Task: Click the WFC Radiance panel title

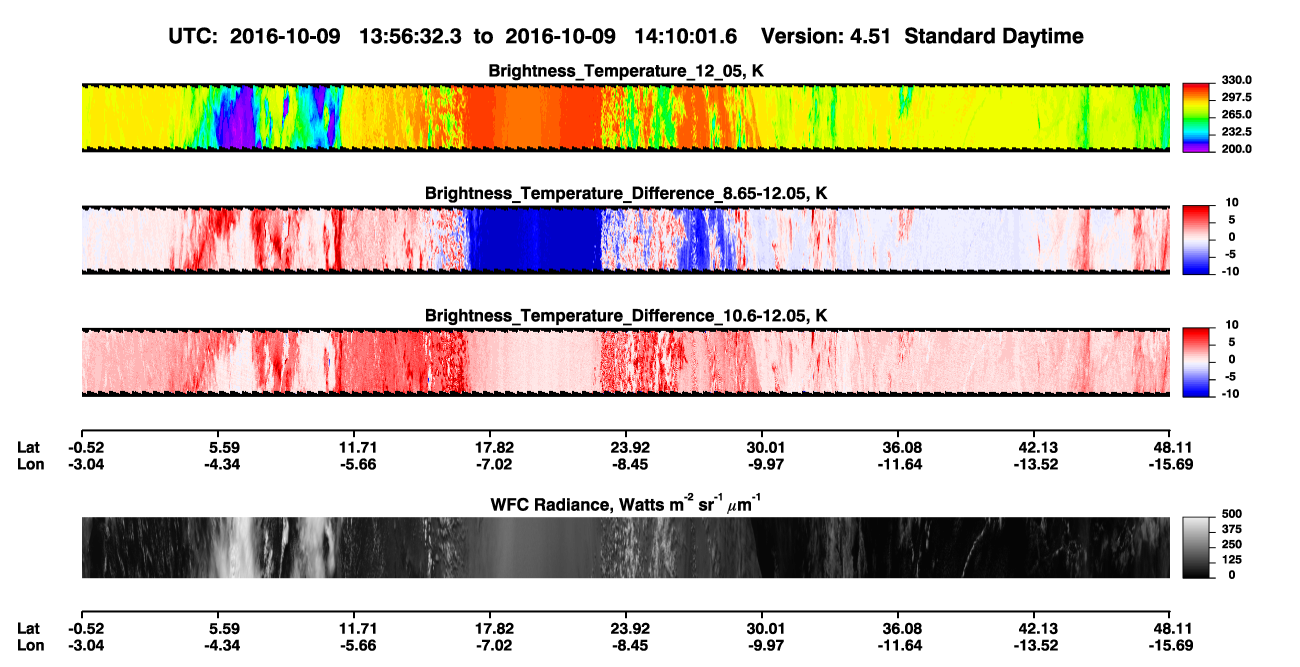Action: click(626, 505)
